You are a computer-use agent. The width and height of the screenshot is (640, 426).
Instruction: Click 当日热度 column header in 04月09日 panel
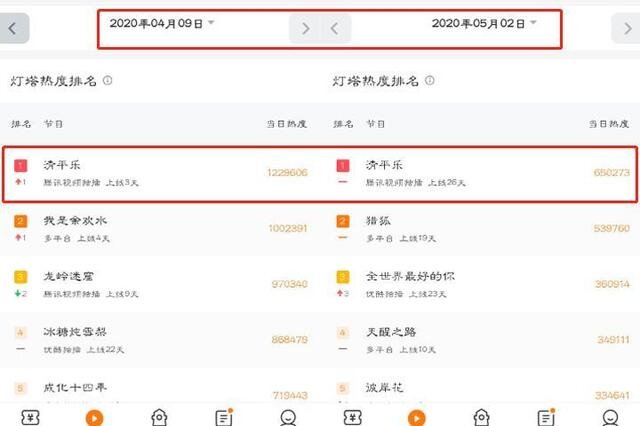(287, 124)
